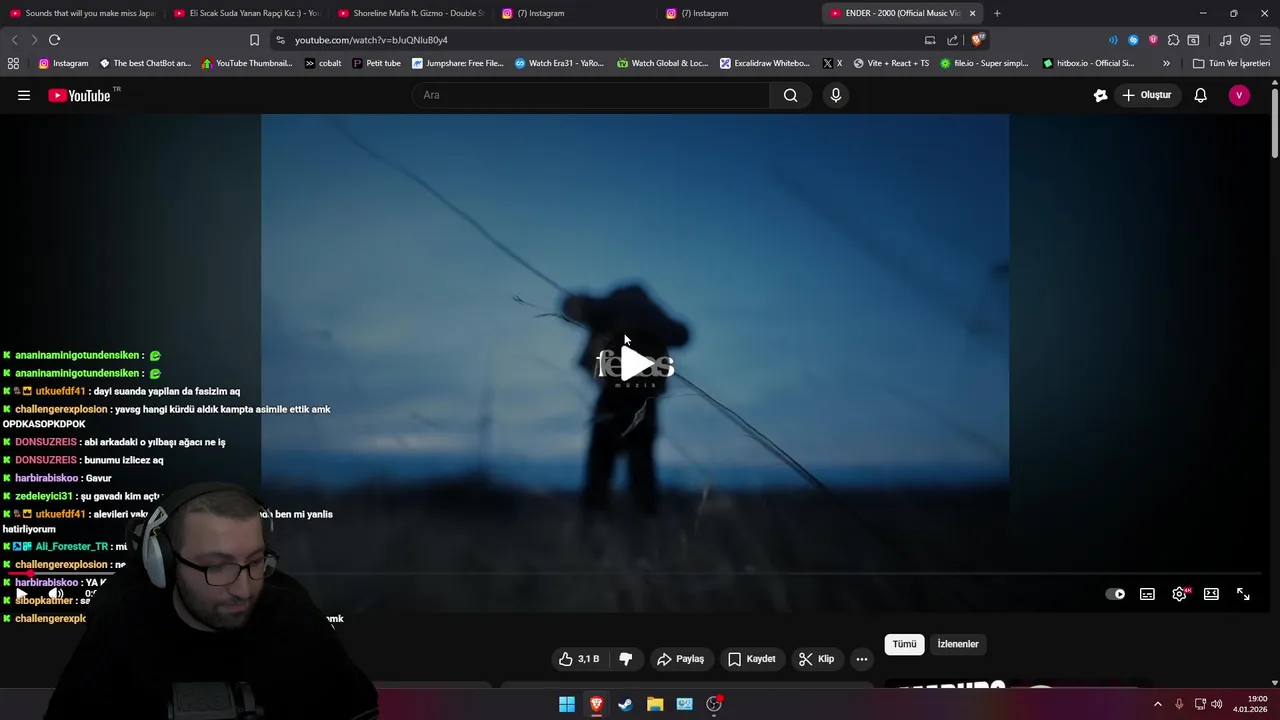Screen dimensions: 1280x720
Task: Open the Shazam extension icon
Action: pos(1133,40)
